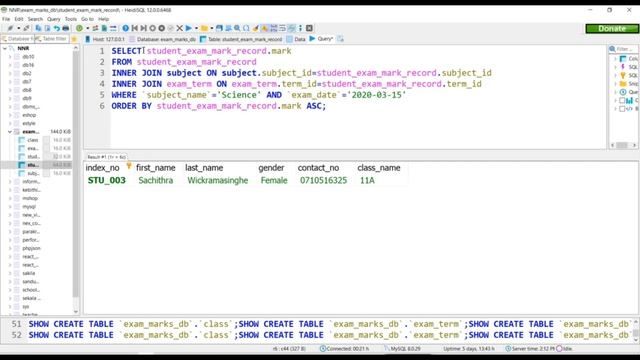Image resolution: width=640 pixels, height=360 pixels.
Task: Open dropdown arrow beside connect icon
Action: (x=18, y=28)
